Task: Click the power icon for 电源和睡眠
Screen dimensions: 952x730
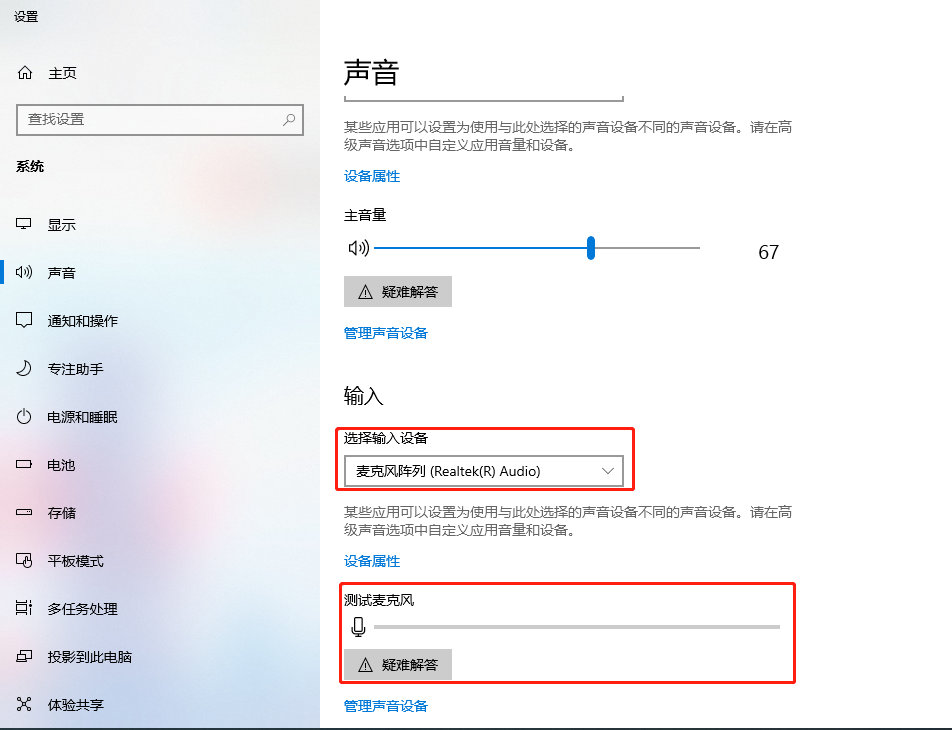Action: pos(24,417)
